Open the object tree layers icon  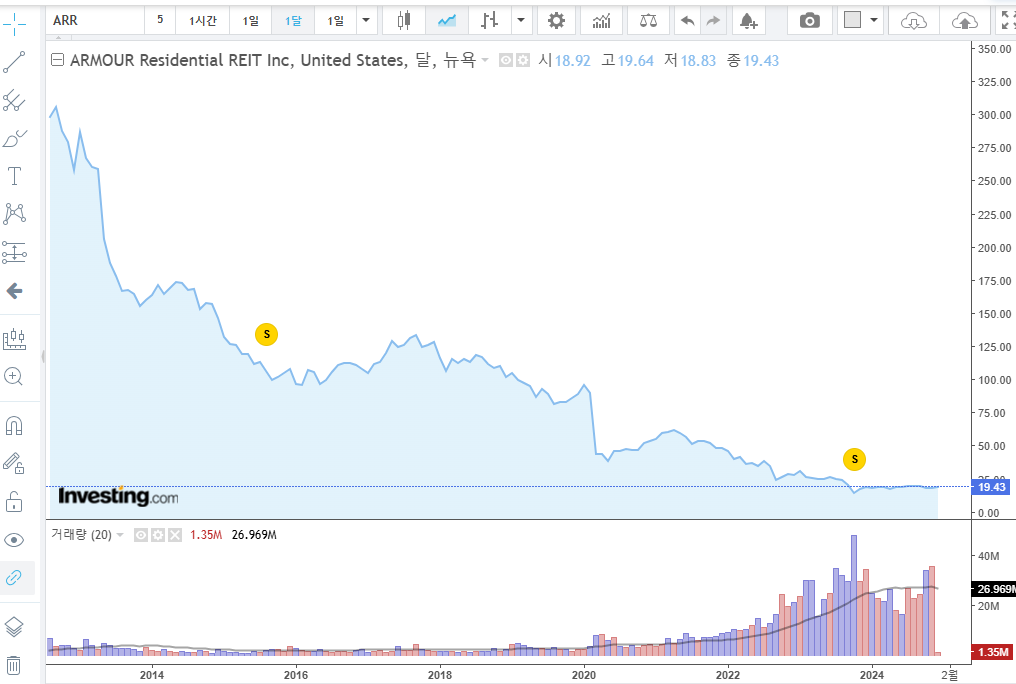pos(14,626)
